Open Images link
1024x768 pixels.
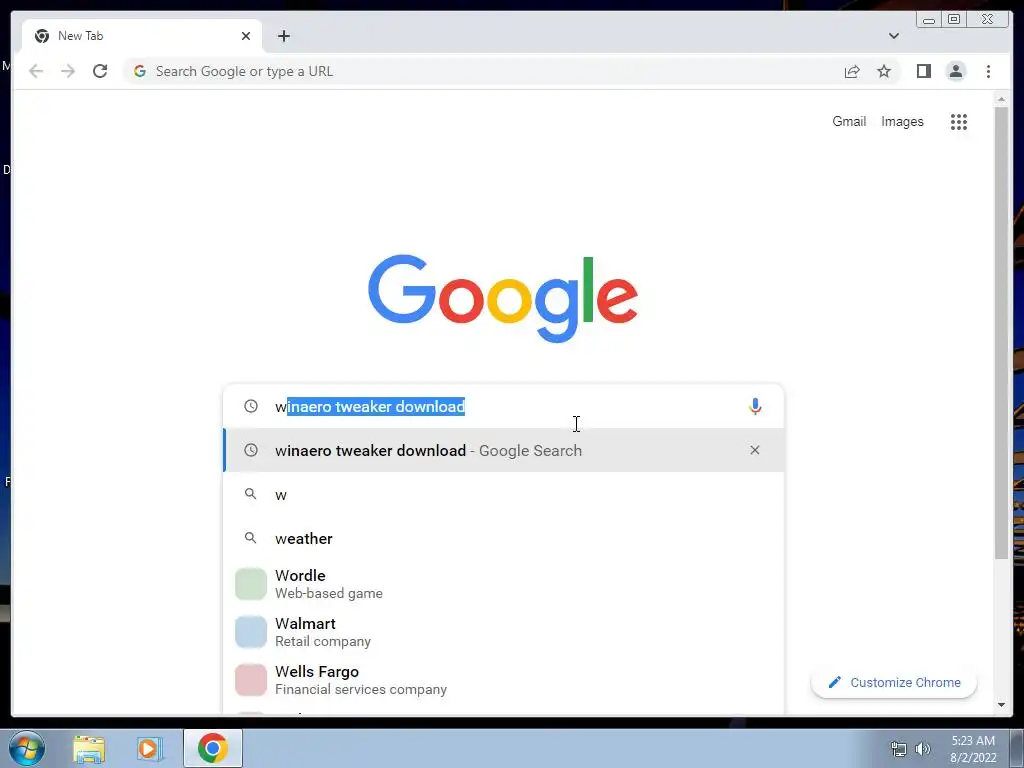tap(903, 121)
